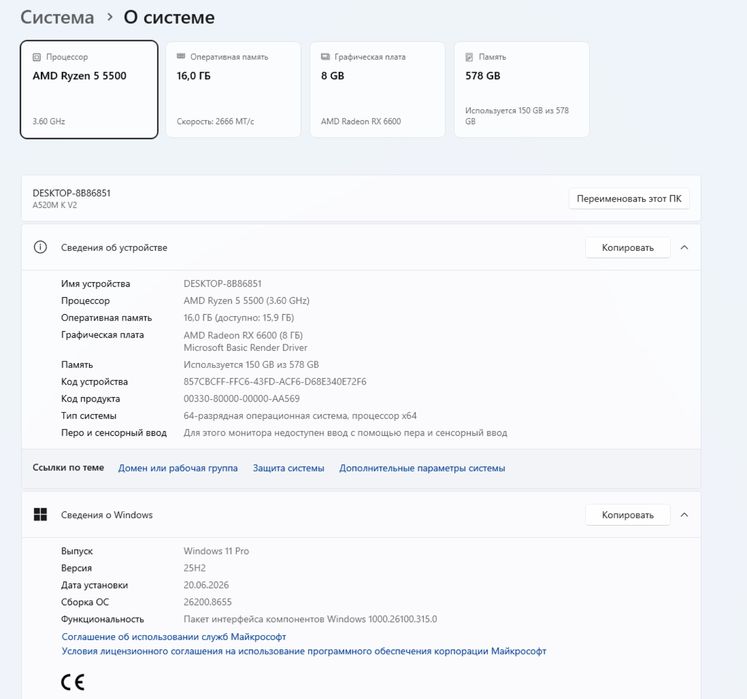Open Дополнительные параметры системы link

[x=422, y=468]
